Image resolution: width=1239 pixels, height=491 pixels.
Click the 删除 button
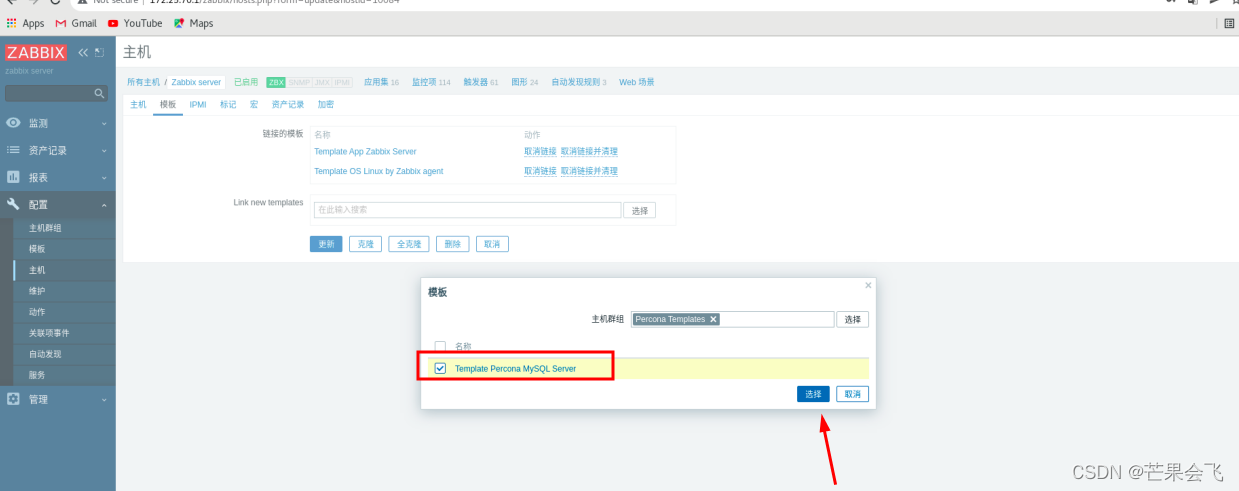(452, 244)
